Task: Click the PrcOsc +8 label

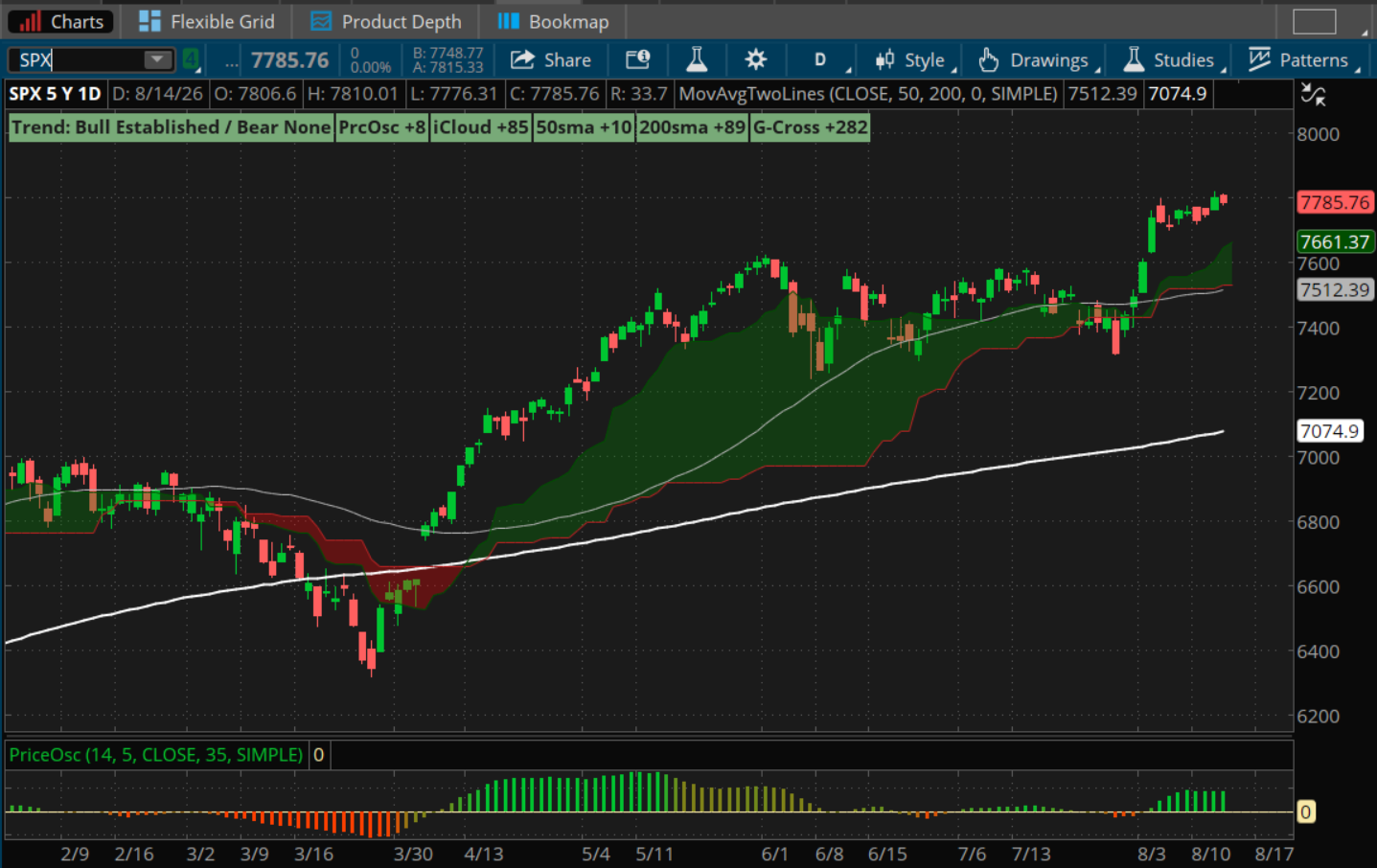Action: pyautogui.click(x=382, y=127)
